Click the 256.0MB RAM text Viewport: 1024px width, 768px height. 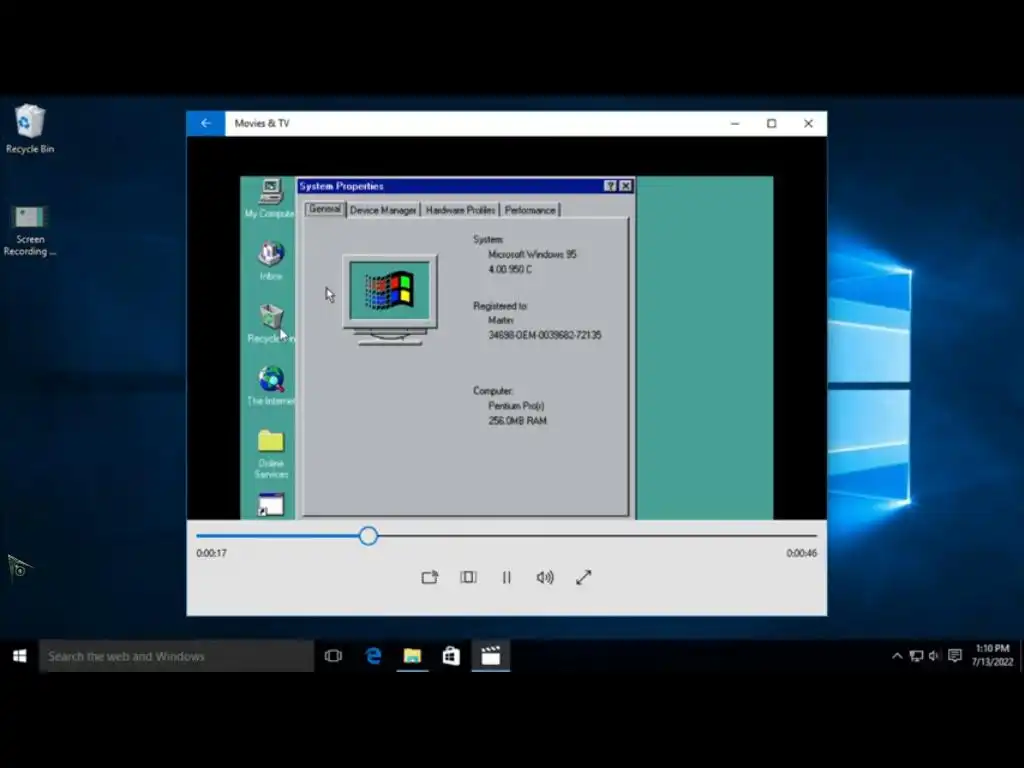pyautogui.click(x=517, y=421)
